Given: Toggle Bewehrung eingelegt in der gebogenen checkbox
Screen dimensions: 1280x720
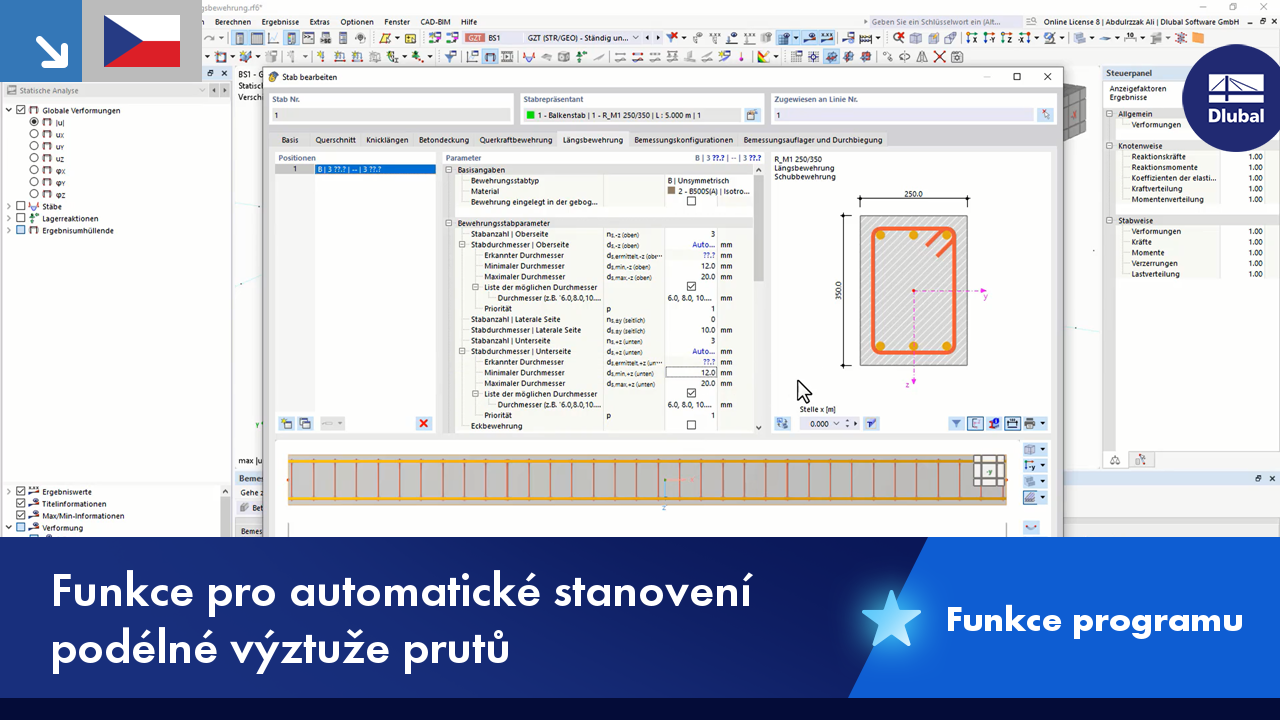Looking at the screenshot, I should click(691, 201).
